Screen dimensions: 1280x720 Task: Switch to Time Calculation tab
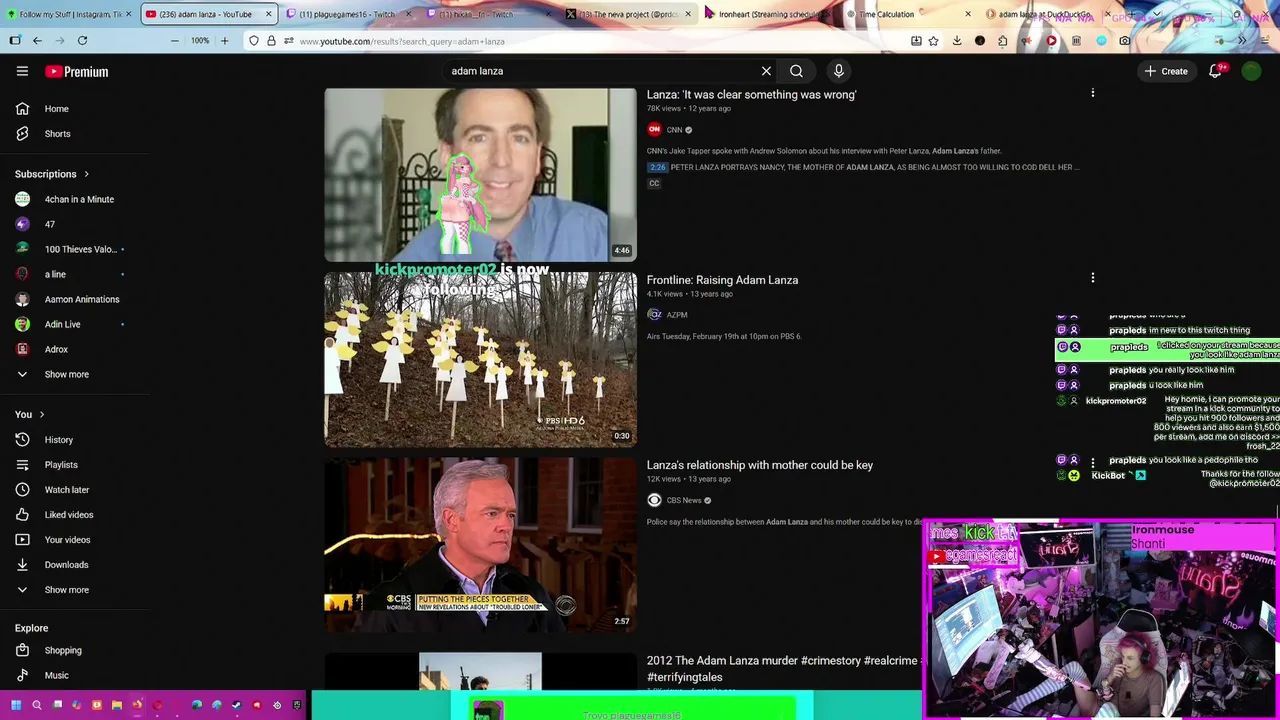tap(908, 14)
